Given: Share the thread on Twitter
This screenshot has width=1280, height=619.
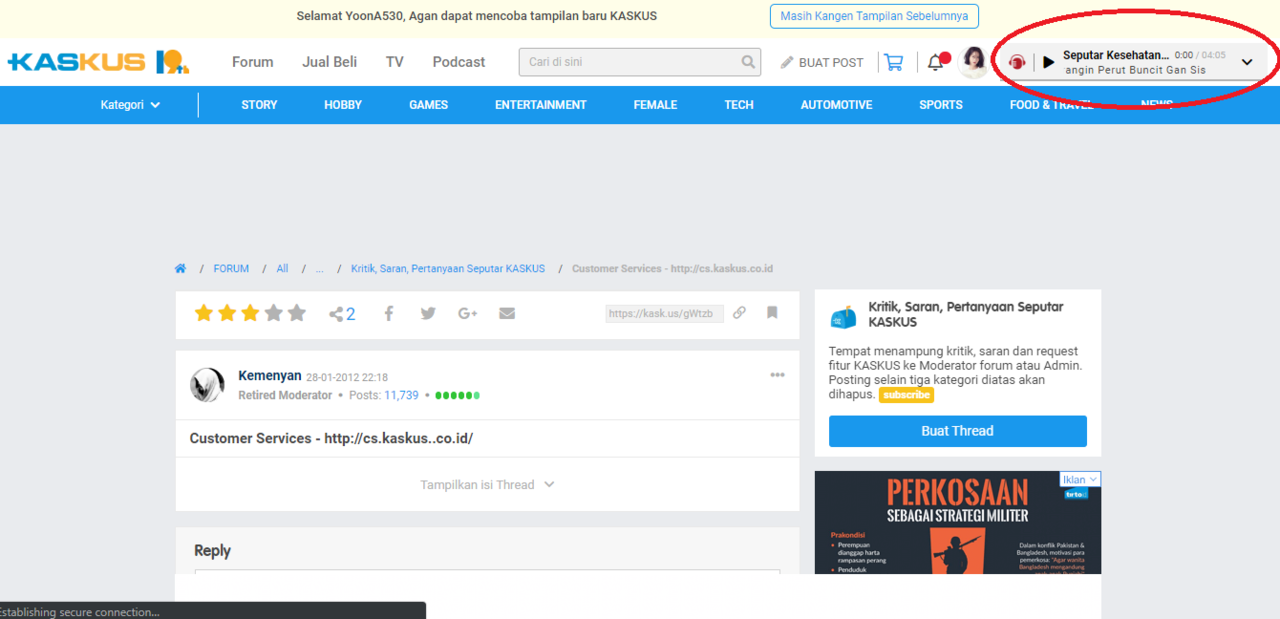Looking at the screenshot, I should tap(427, 313).
